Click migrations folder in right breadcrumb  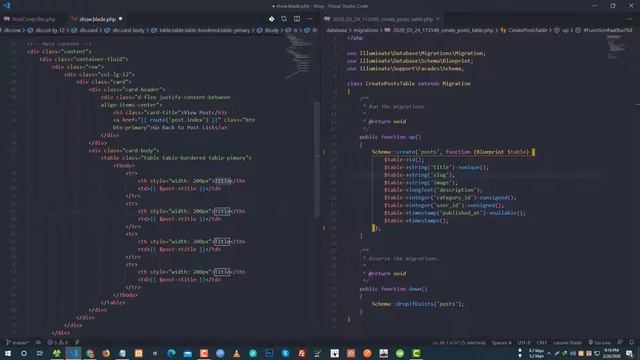pyautogui.click(x=365, y=30)
